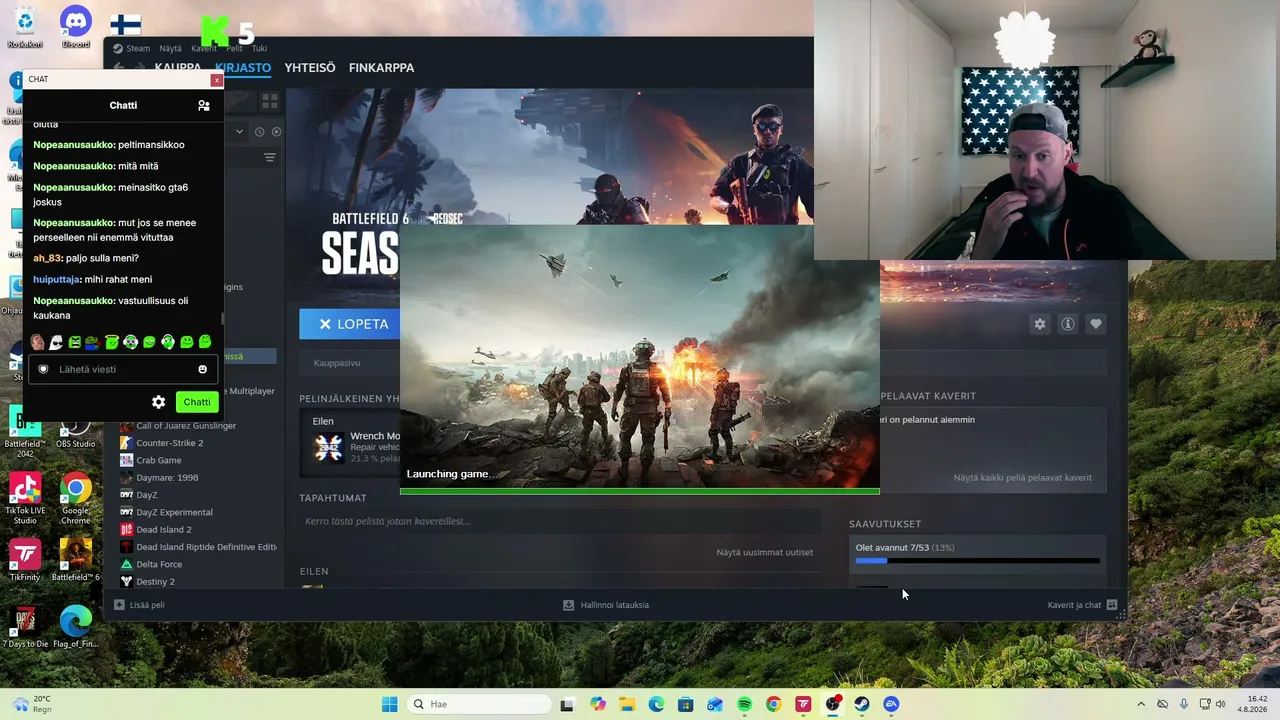Click the taskbar microphone icon

point(1184,704)
